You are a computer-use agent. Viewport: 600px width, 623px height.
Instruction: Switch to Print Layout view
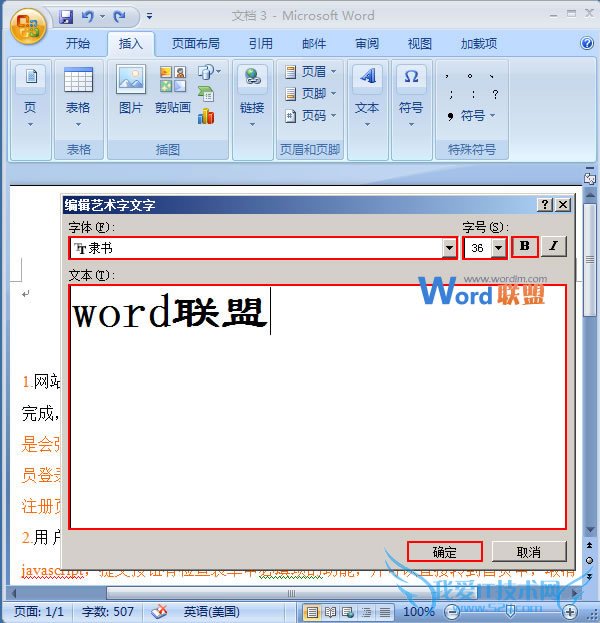click(x=312, y=612)
